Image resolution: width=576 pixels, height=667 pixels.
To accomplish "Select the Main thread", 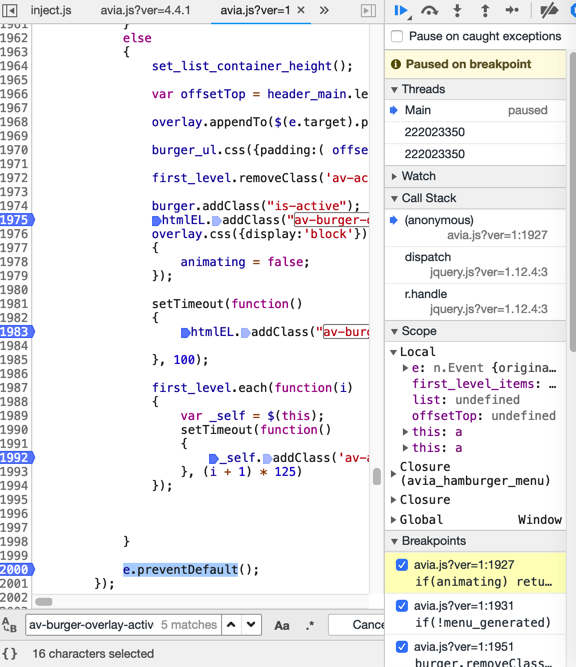I will point(476,111).
